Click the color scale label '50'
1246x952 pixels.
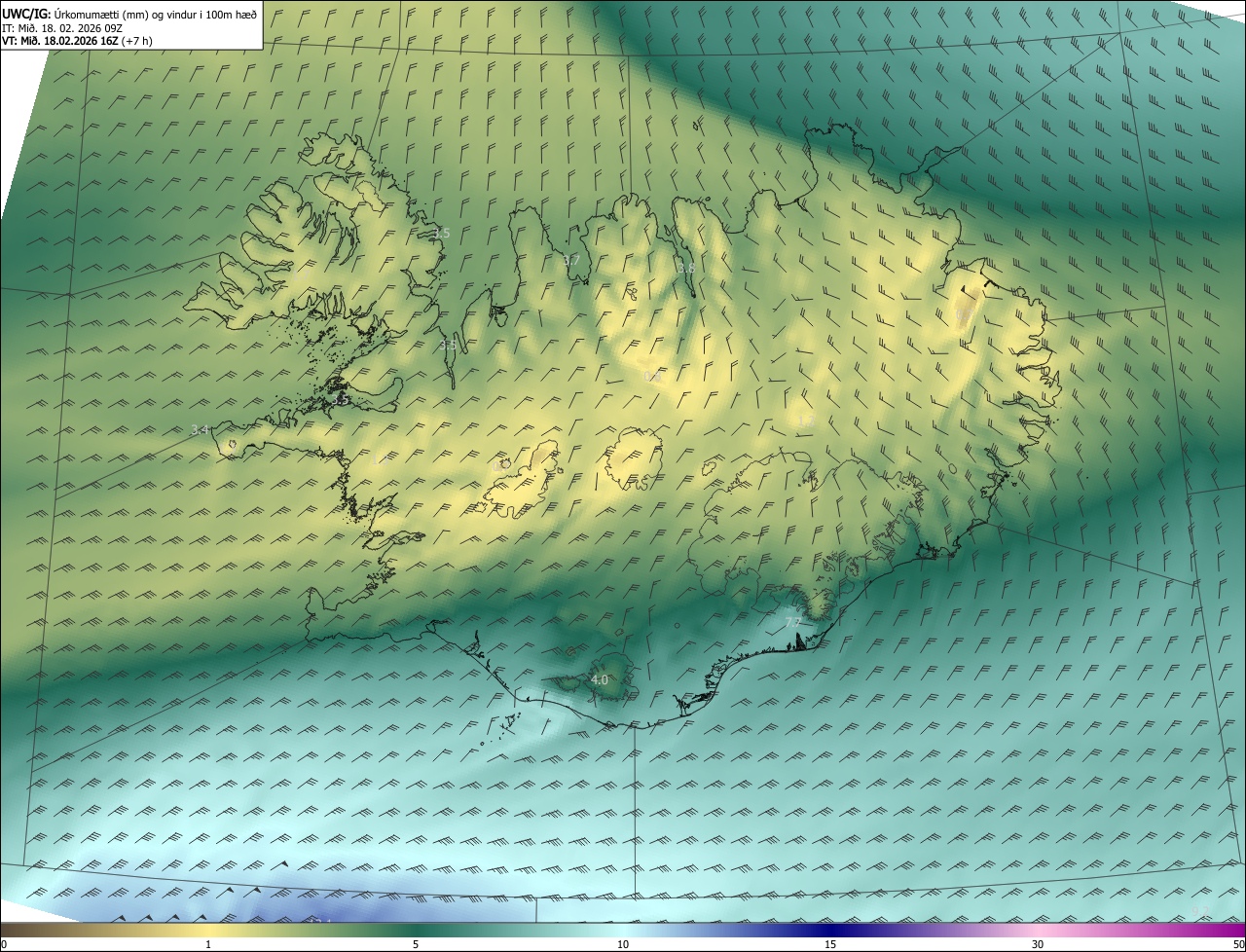click(x=1238, y=944)
